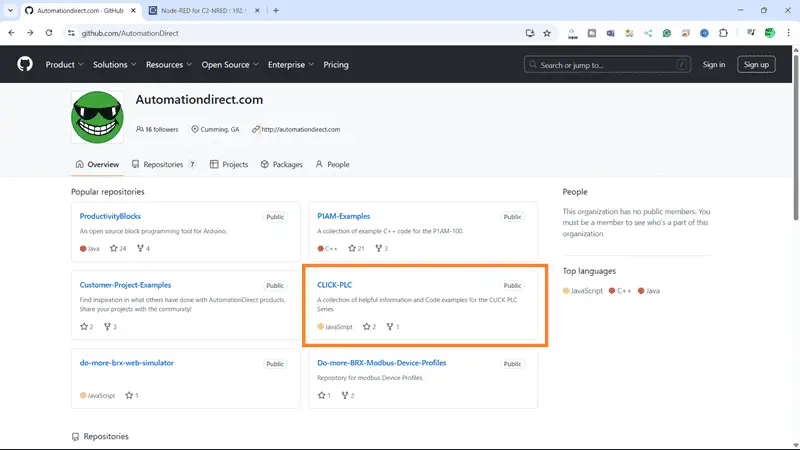Open the P1AM-Examples repository
The height and width of the screenshot is (450, 800).
(343, 216)
